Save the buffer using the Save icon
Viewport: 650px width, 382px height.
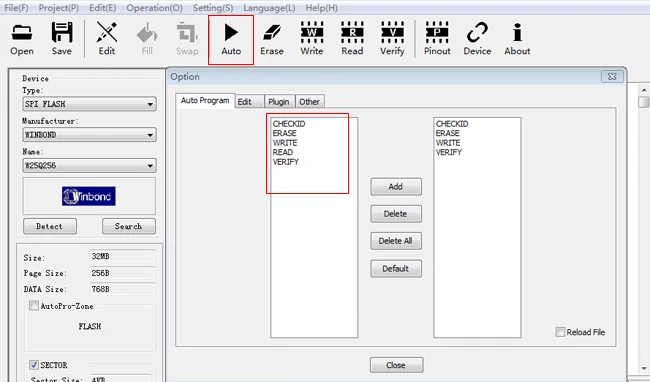tap(62, 39)
